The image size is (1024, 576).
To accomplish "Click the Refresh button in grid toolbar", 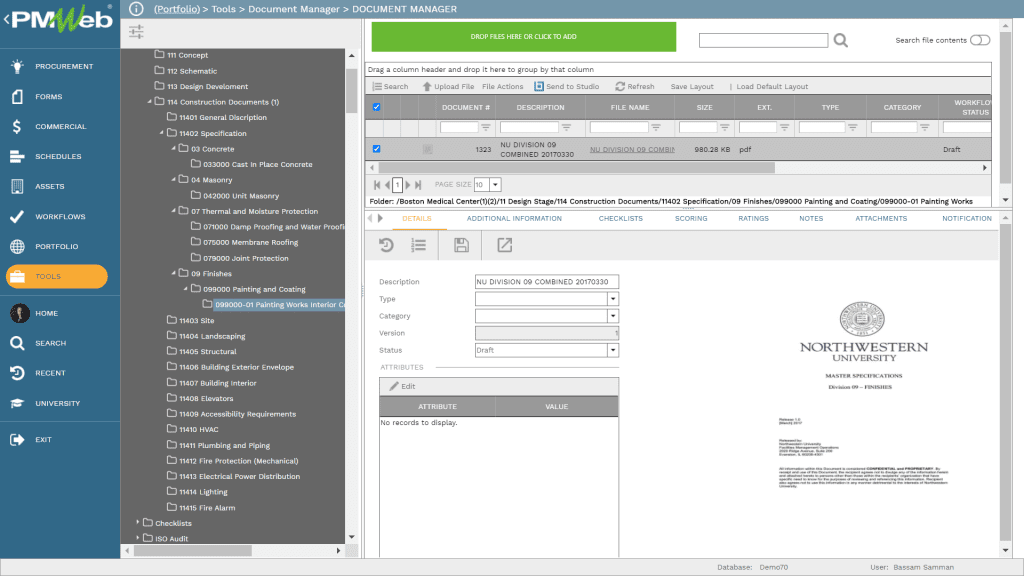I will (634, 86).
